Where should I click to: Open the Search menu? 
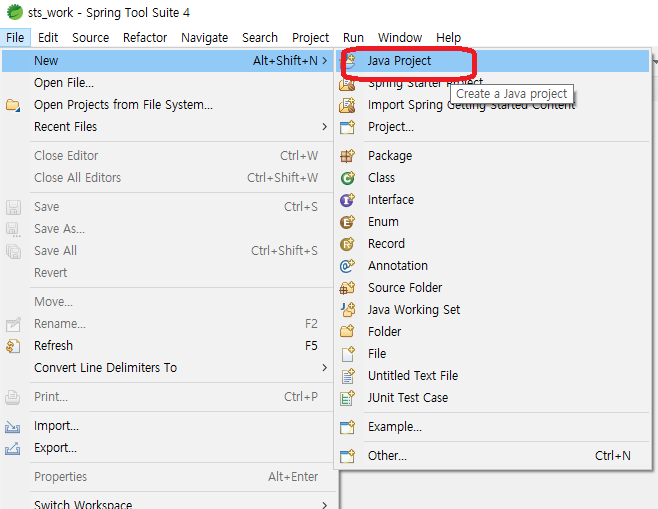(260, 38)
